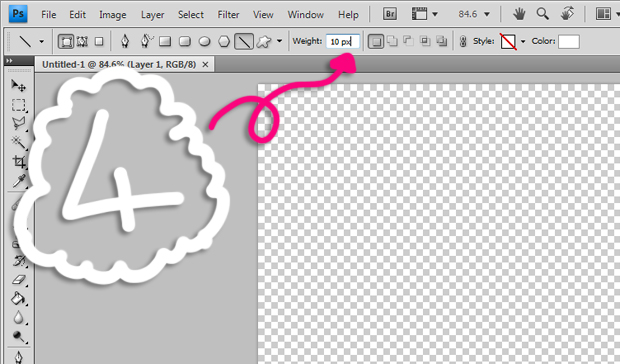The image size is (620, 364).
Task: Click the Line tool preset icon
Action: pyautogui.click(x=25, y=41)
